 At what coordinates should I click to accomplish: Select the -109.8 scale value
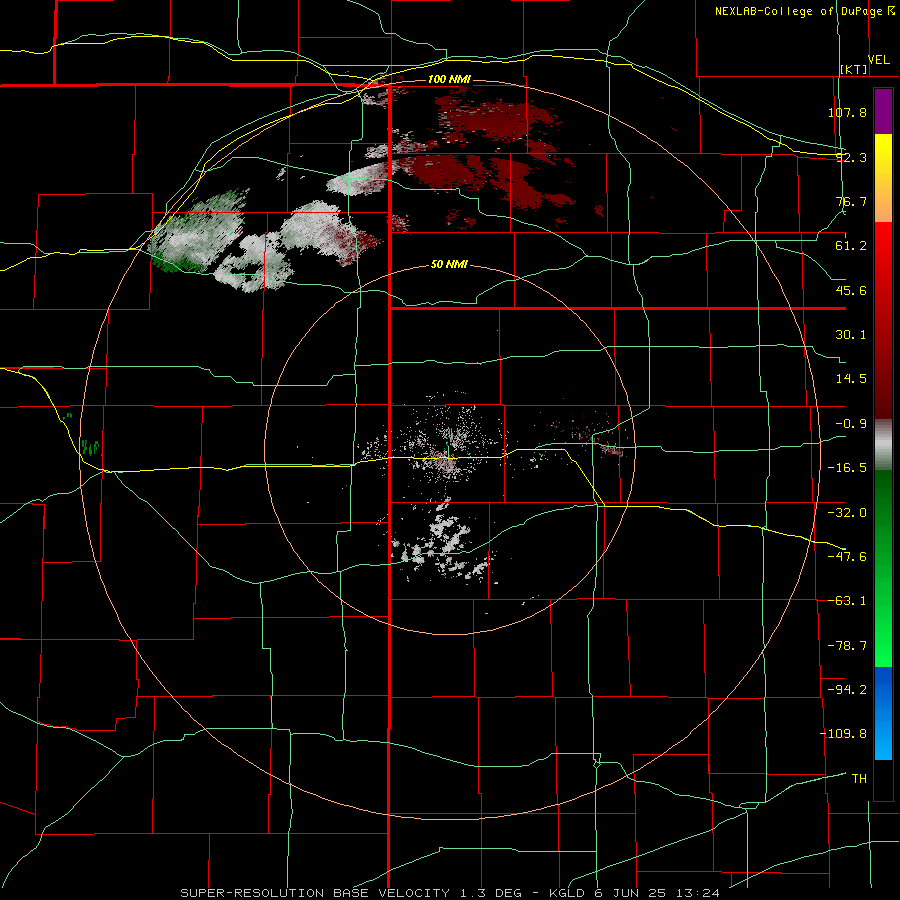tap(844, 734)
